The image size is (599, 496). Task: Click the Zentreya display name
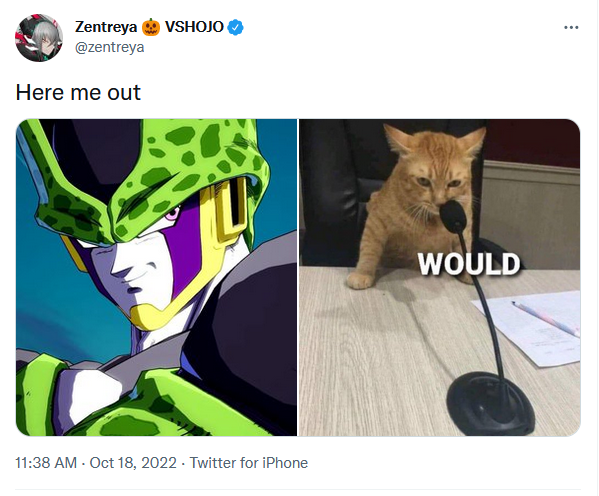tap(106, 27)
